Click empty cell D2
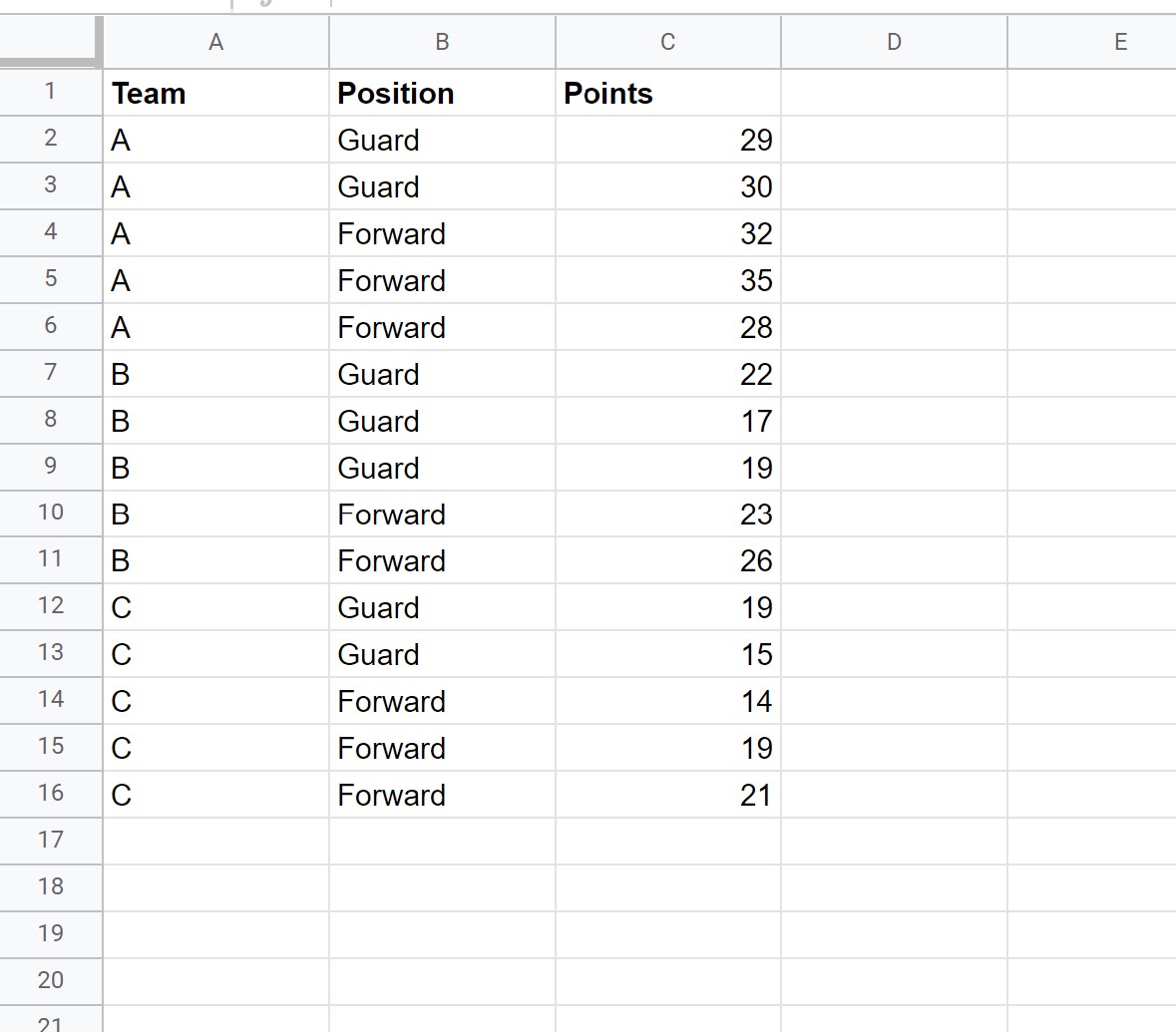 894,140
